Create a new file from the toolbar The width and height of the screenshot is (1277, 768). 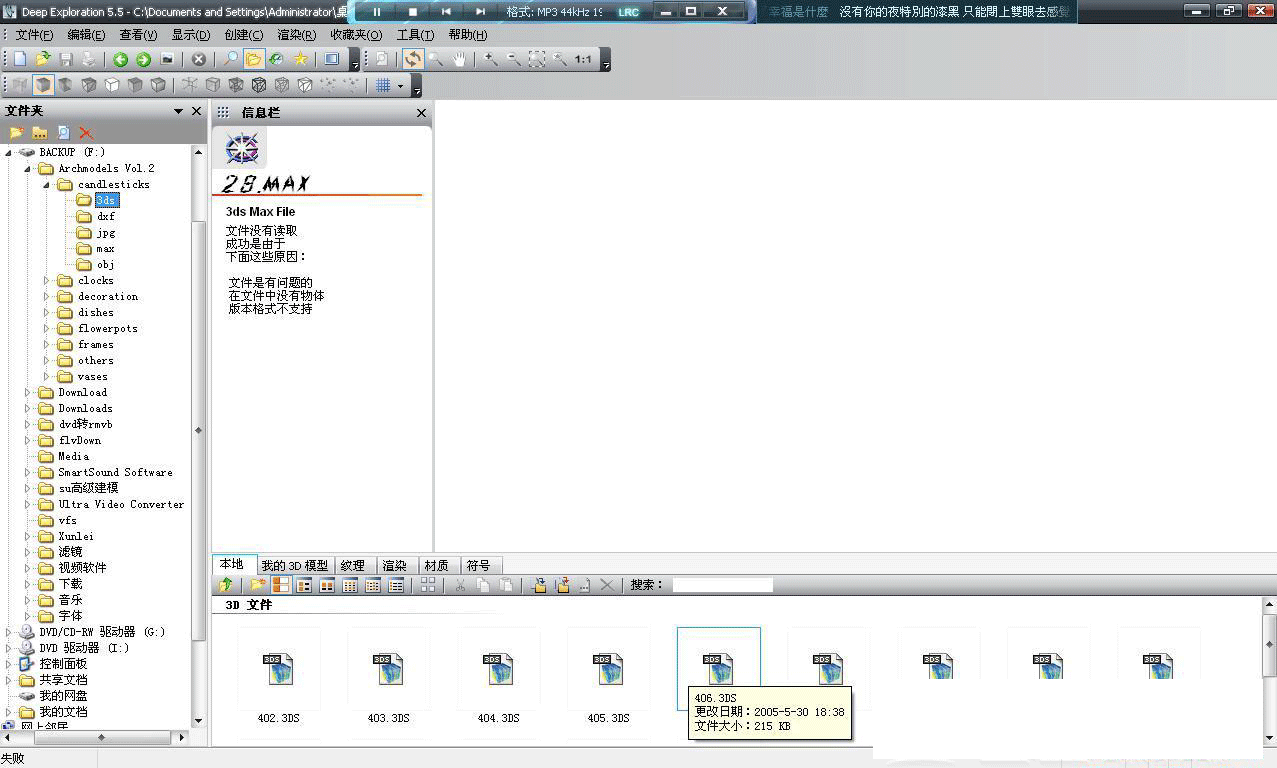19,59
